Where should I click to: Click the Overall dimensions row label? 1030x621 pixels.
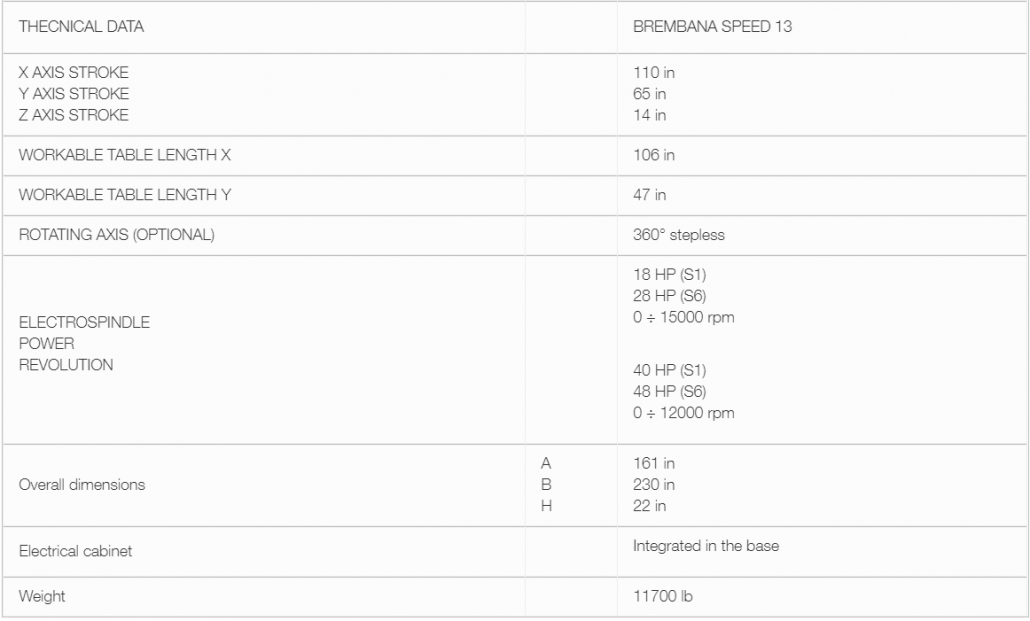[x=82, y=485]
